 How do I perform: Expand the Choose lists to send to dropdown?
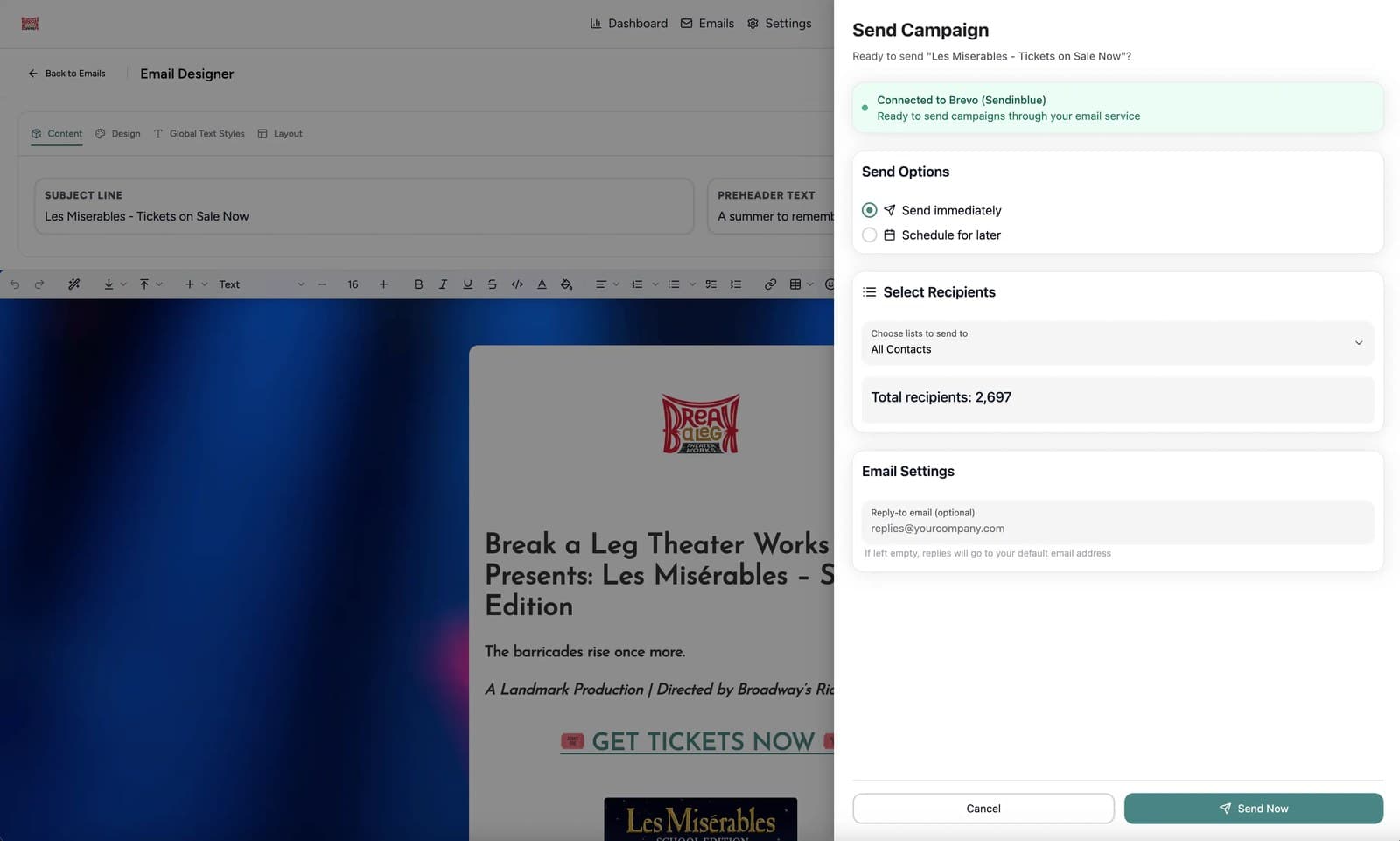tap(1117, 342)
